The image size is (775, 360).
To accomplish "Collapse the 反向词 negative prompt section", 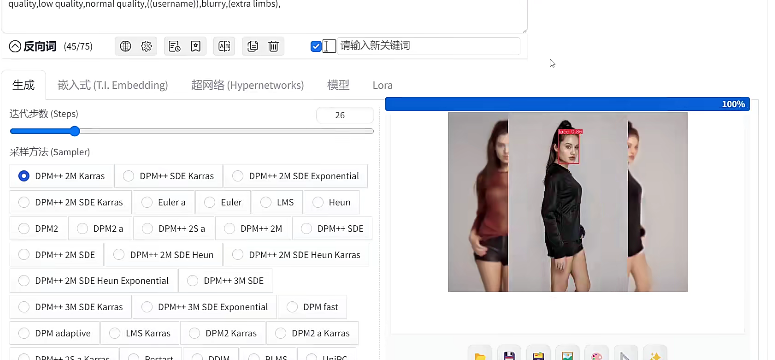I will click(x=15, y=46).
